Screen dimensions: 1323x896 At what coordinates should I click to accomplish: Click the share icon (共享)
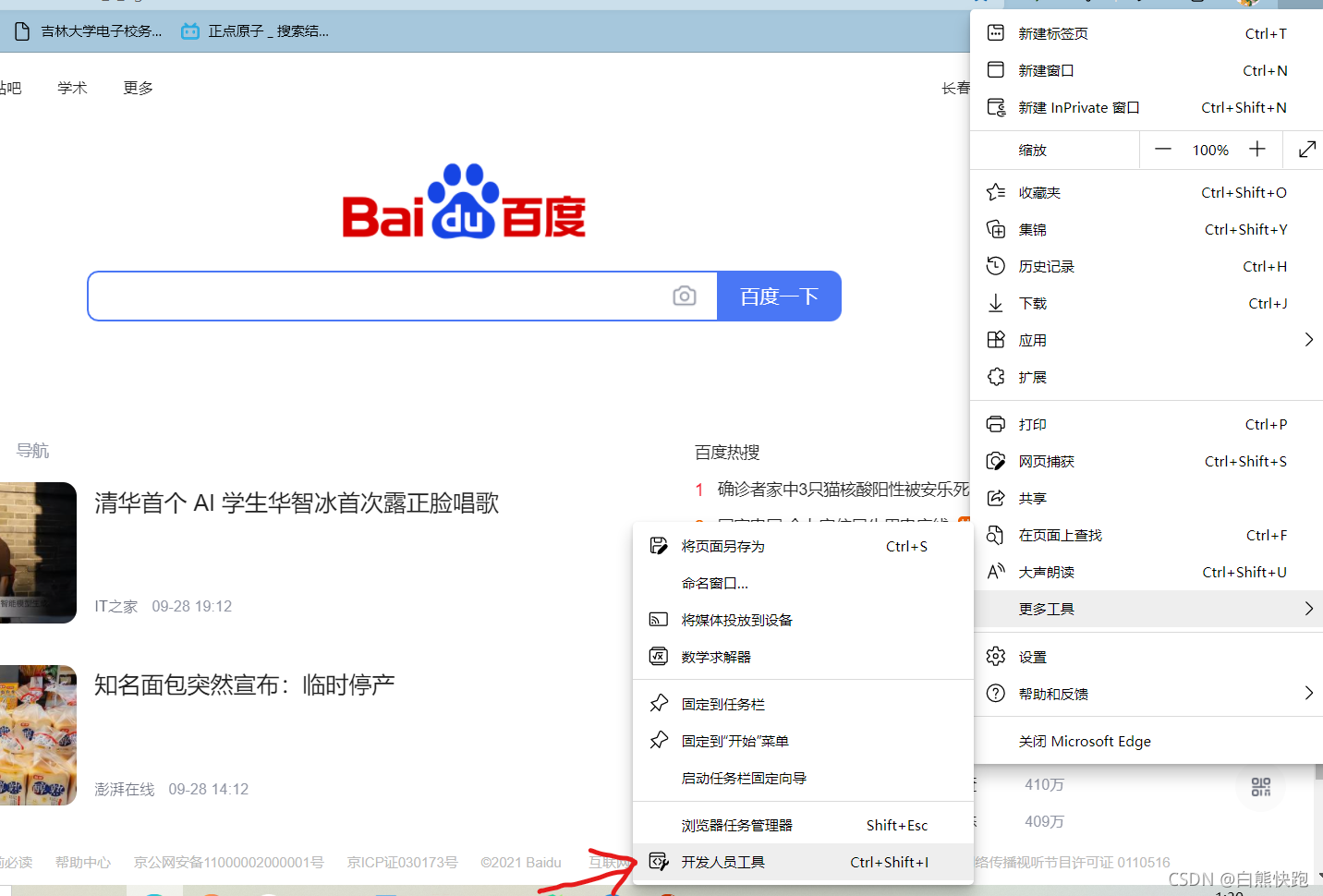pyautogui.click(x=996, y=498)
